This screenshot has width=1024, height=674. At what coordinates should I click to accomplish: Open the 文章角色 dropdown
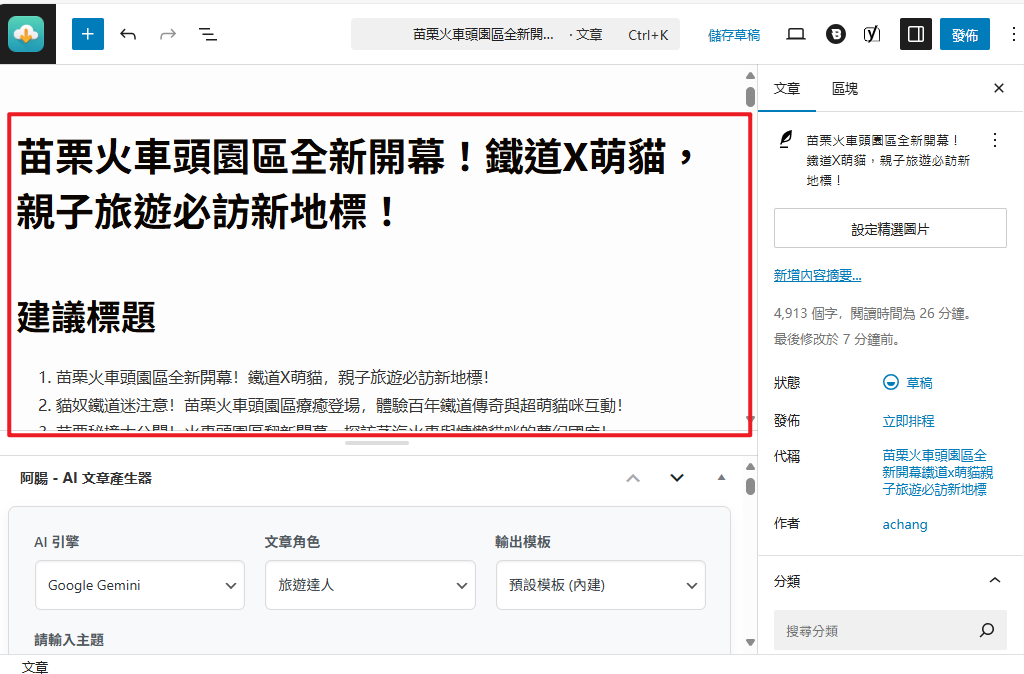[370, 585]
